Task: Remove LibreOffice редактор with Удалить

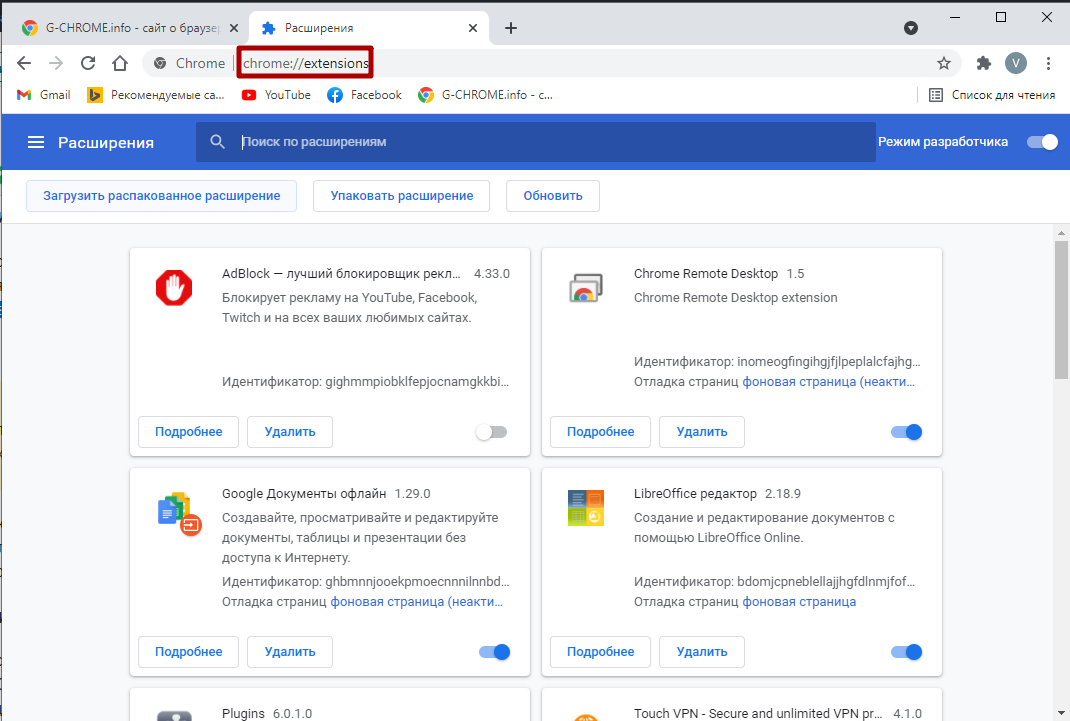Action: click(702, 652)
